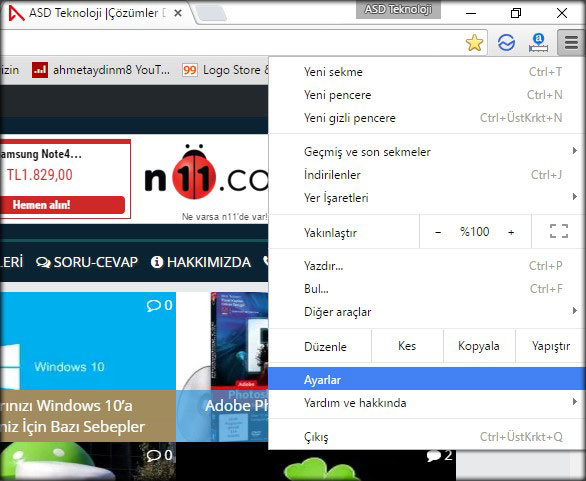
Task: Click the ASD Teknoloji profile button
Action: point(398,9)
